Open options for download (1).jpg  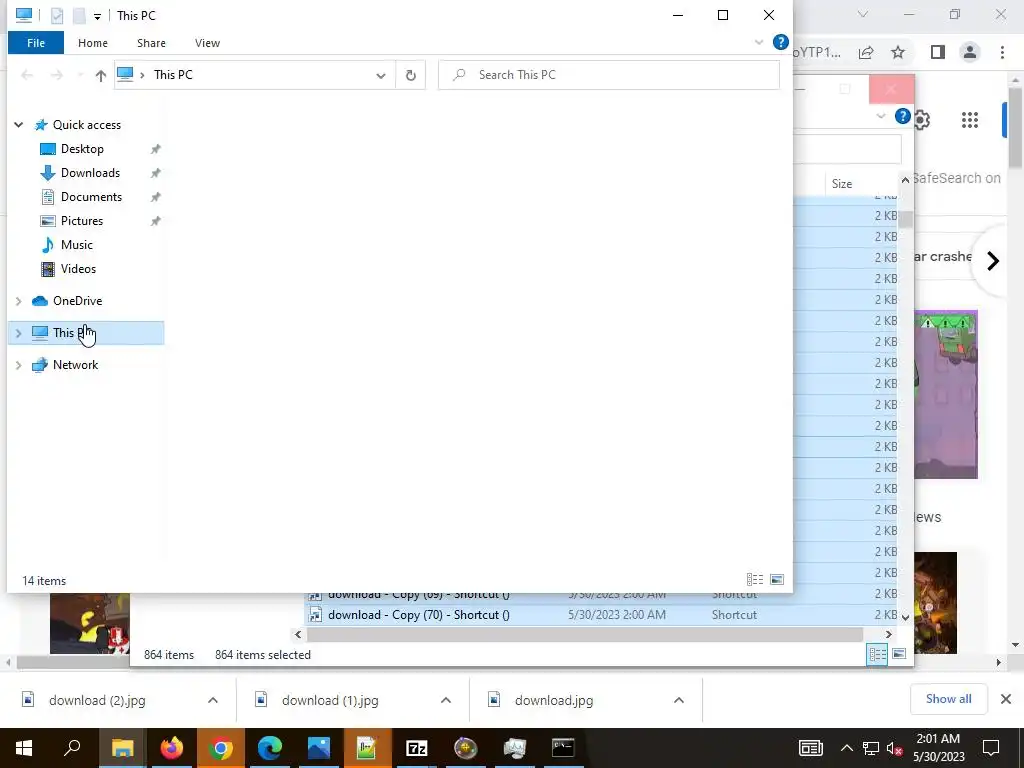[446, 700]
